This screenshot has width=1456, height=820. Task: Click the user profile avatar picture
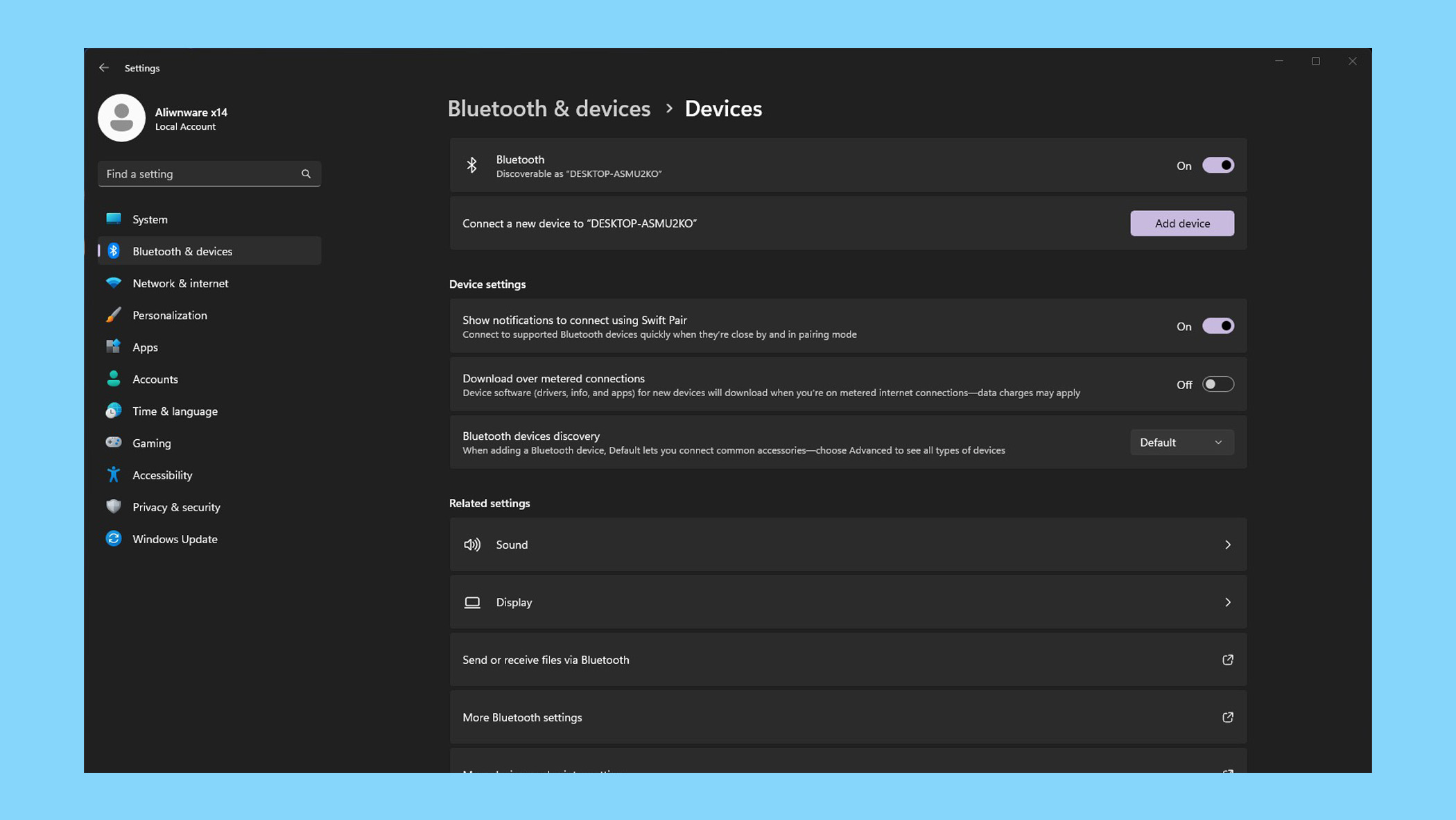click(x=121, y=118)
